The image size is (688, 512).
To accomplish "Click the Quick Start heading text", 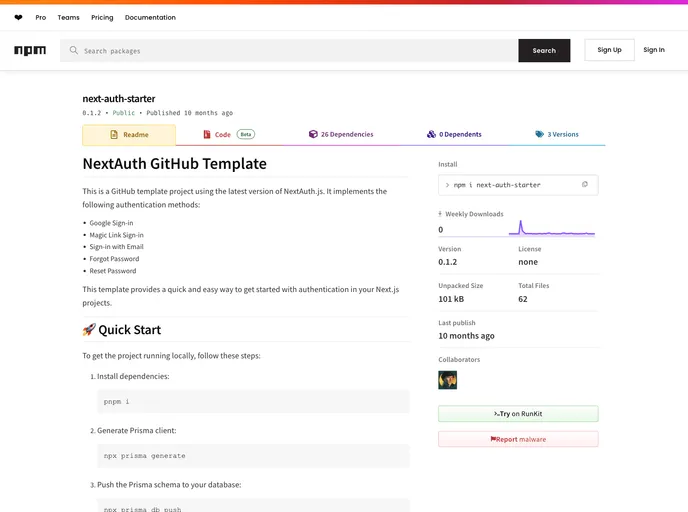I will (x=129, y=330).
